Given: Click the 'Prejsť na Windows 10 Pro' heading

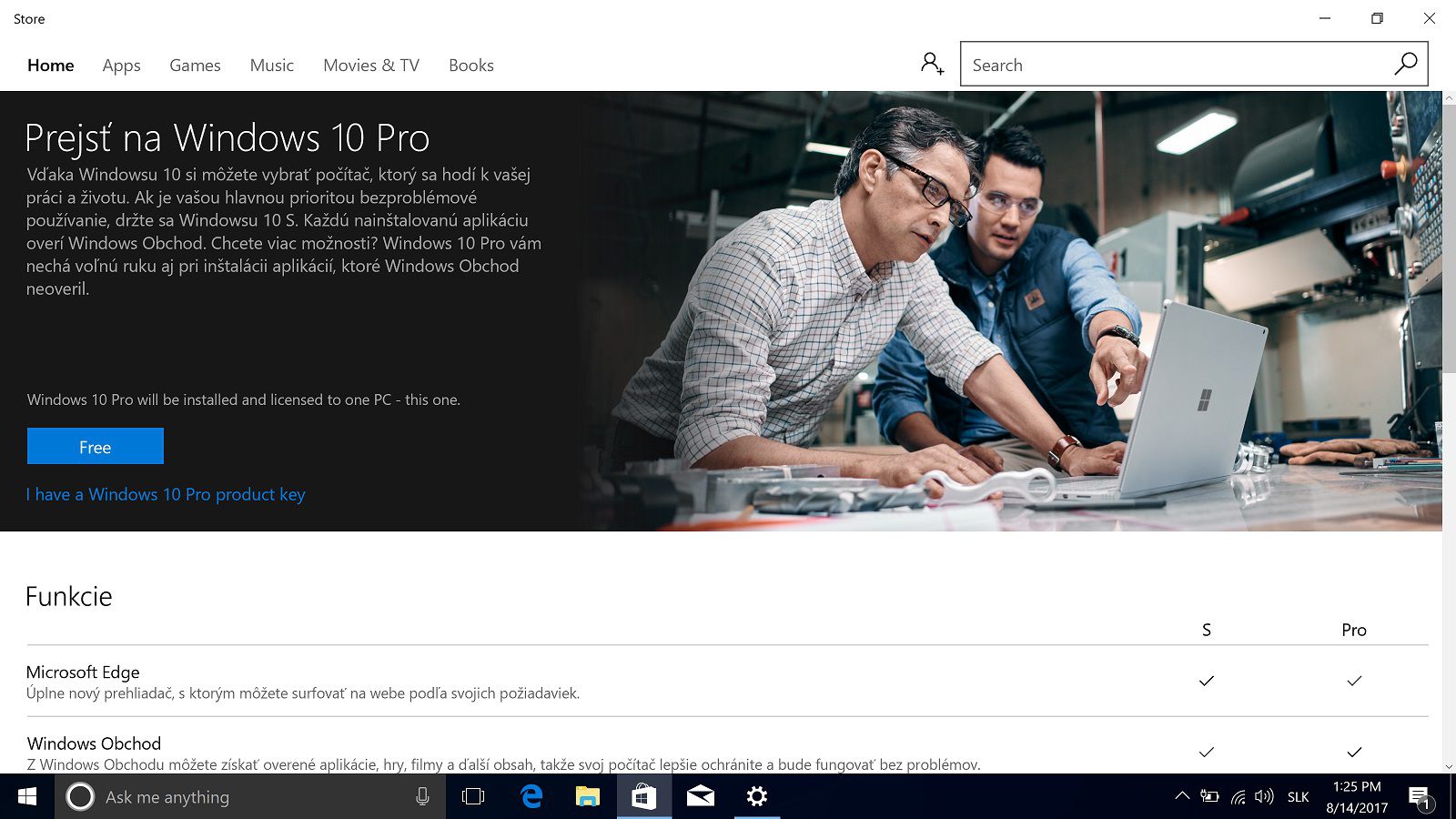Looking at the screenshot, I should [227, 138].
